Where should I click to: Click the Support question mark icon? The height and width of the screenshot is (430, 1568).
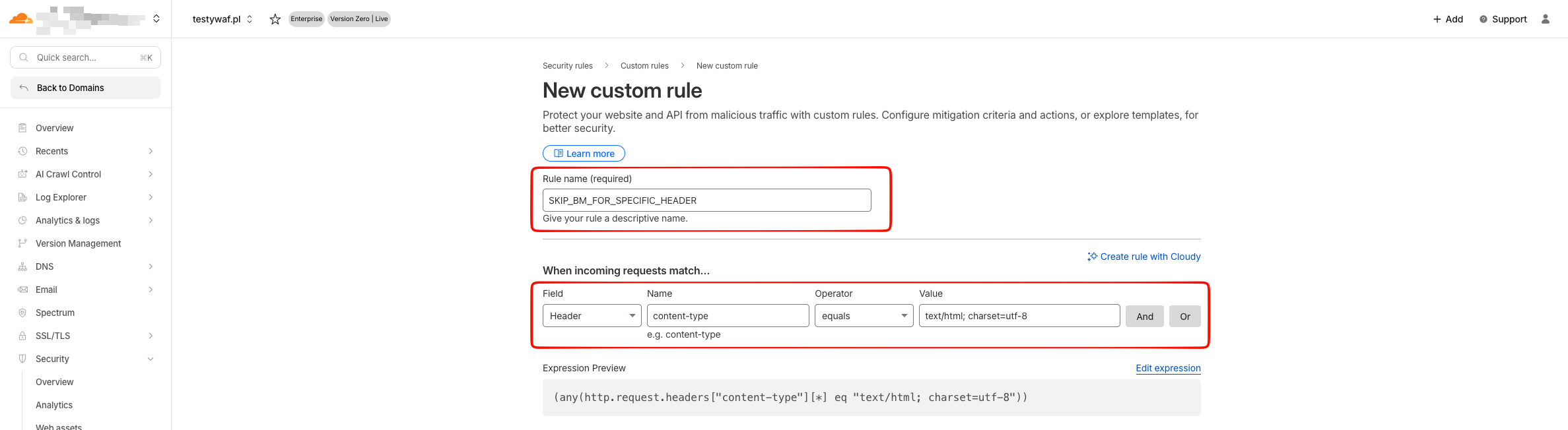(x=1483, y=19)
